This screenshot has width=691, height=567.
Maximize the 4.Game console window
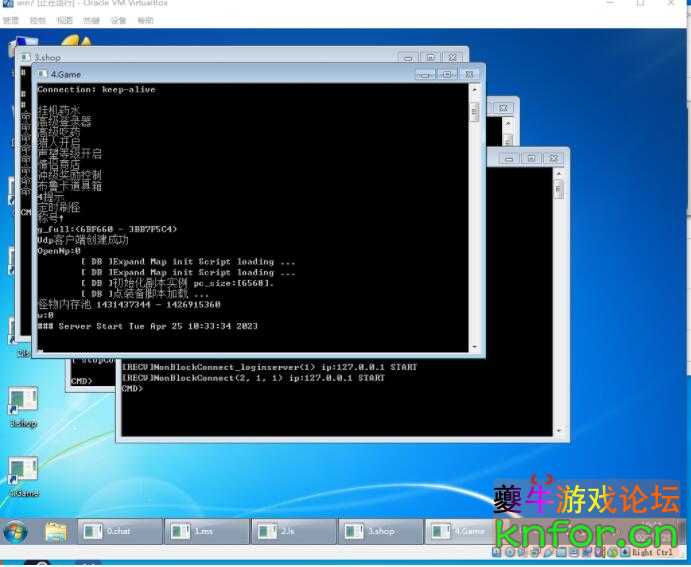pyautogui.click(x=447, y=74)
